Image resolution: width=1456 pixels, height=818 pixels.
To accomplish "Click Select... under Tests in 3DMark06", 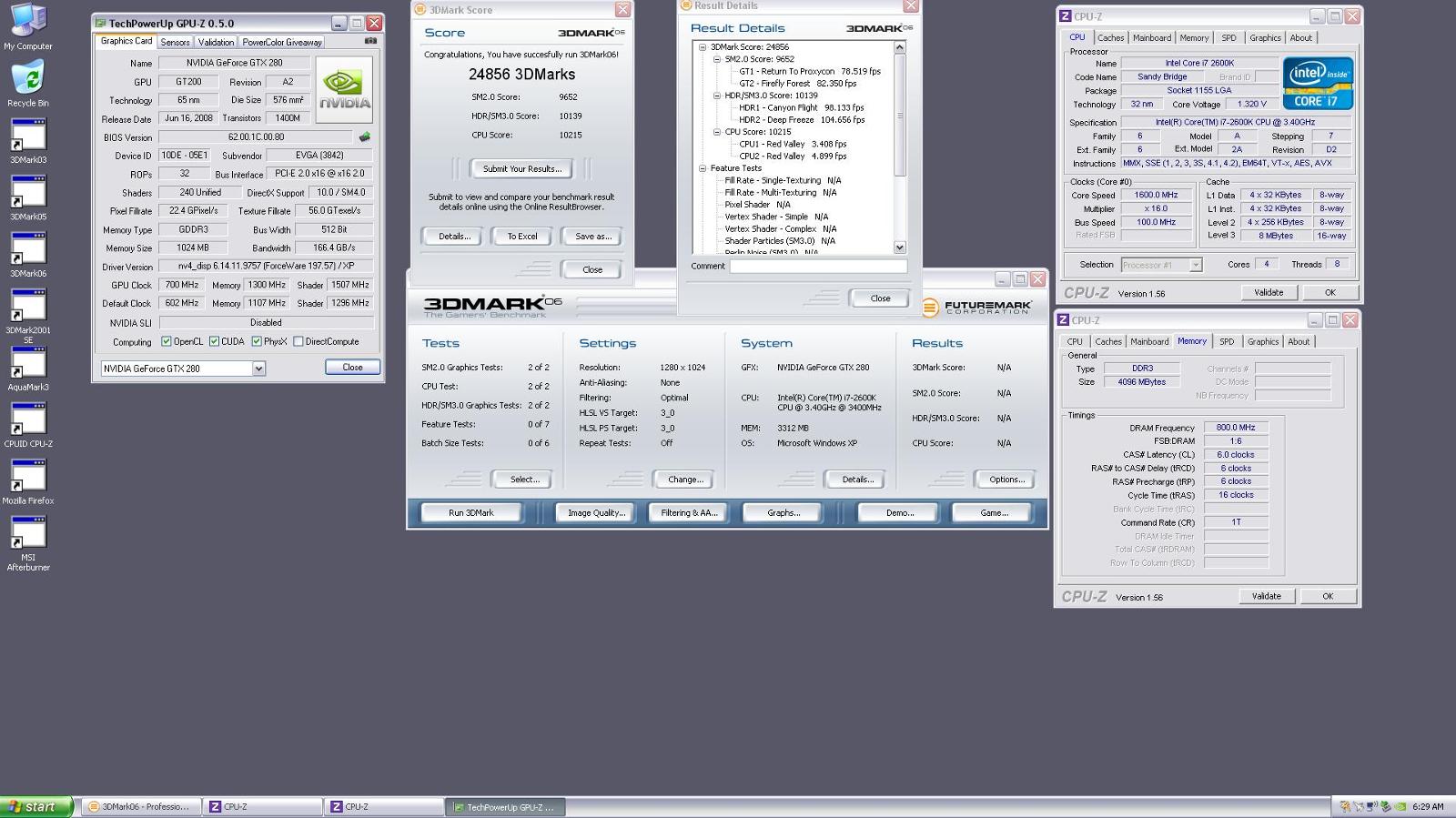I will tap(524, 480).
